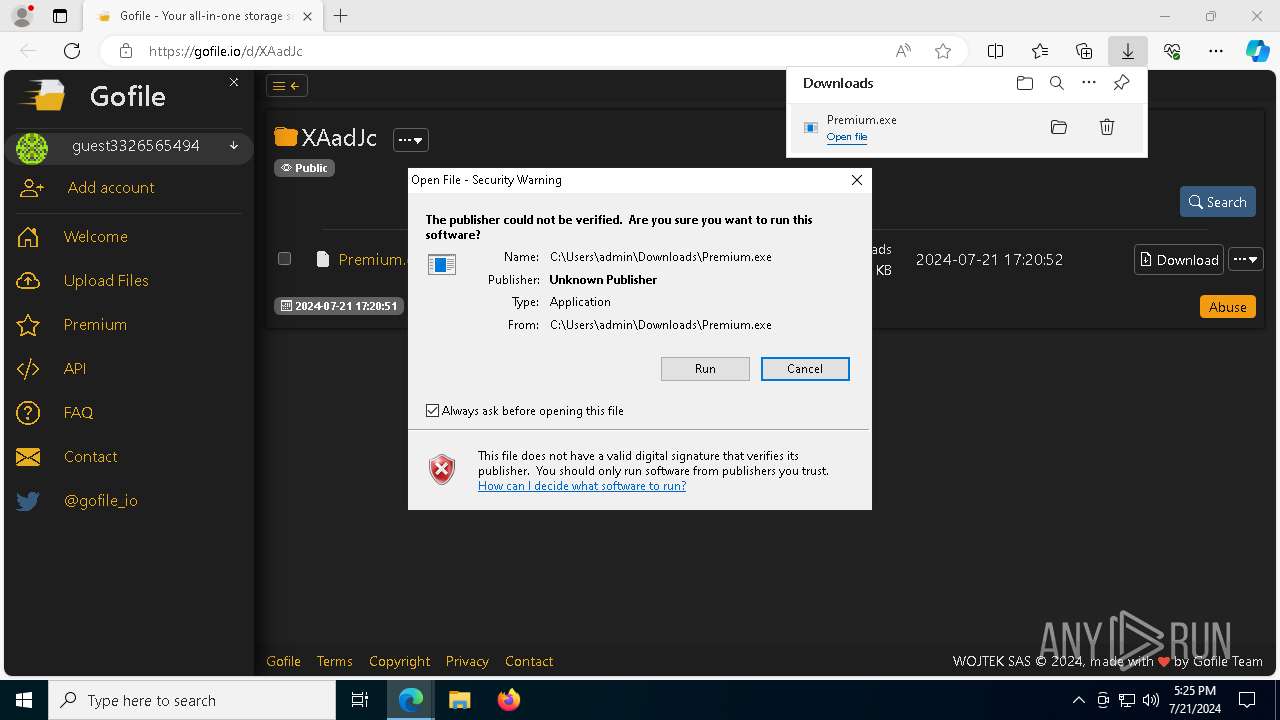Open the Favorites list icon

coord(1040,51)
